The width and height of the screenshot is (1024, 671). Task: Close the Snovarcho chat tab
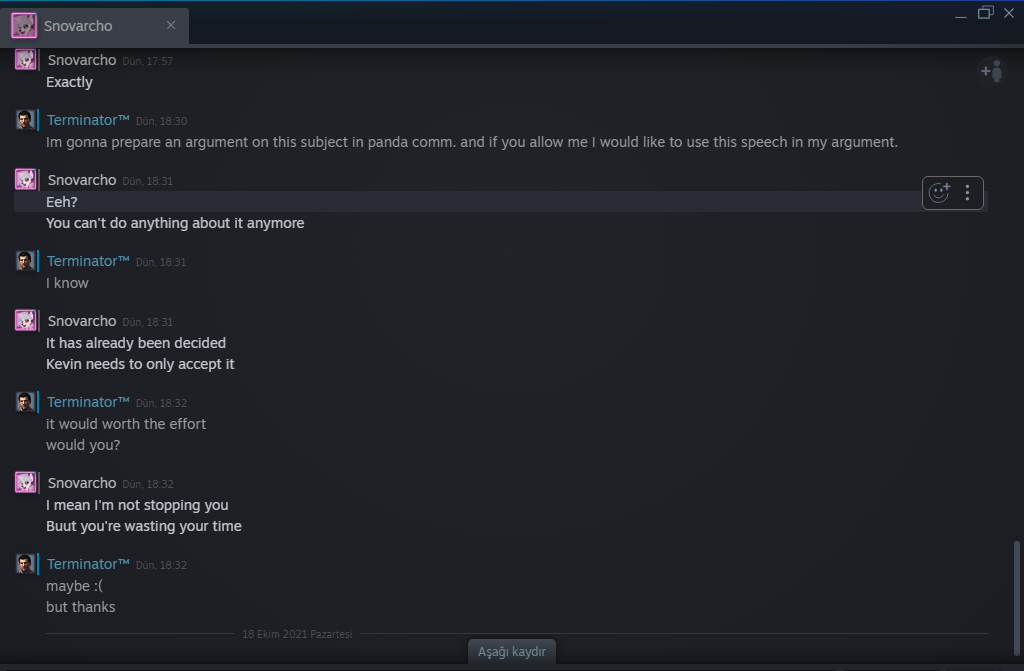tap(172, 26)
